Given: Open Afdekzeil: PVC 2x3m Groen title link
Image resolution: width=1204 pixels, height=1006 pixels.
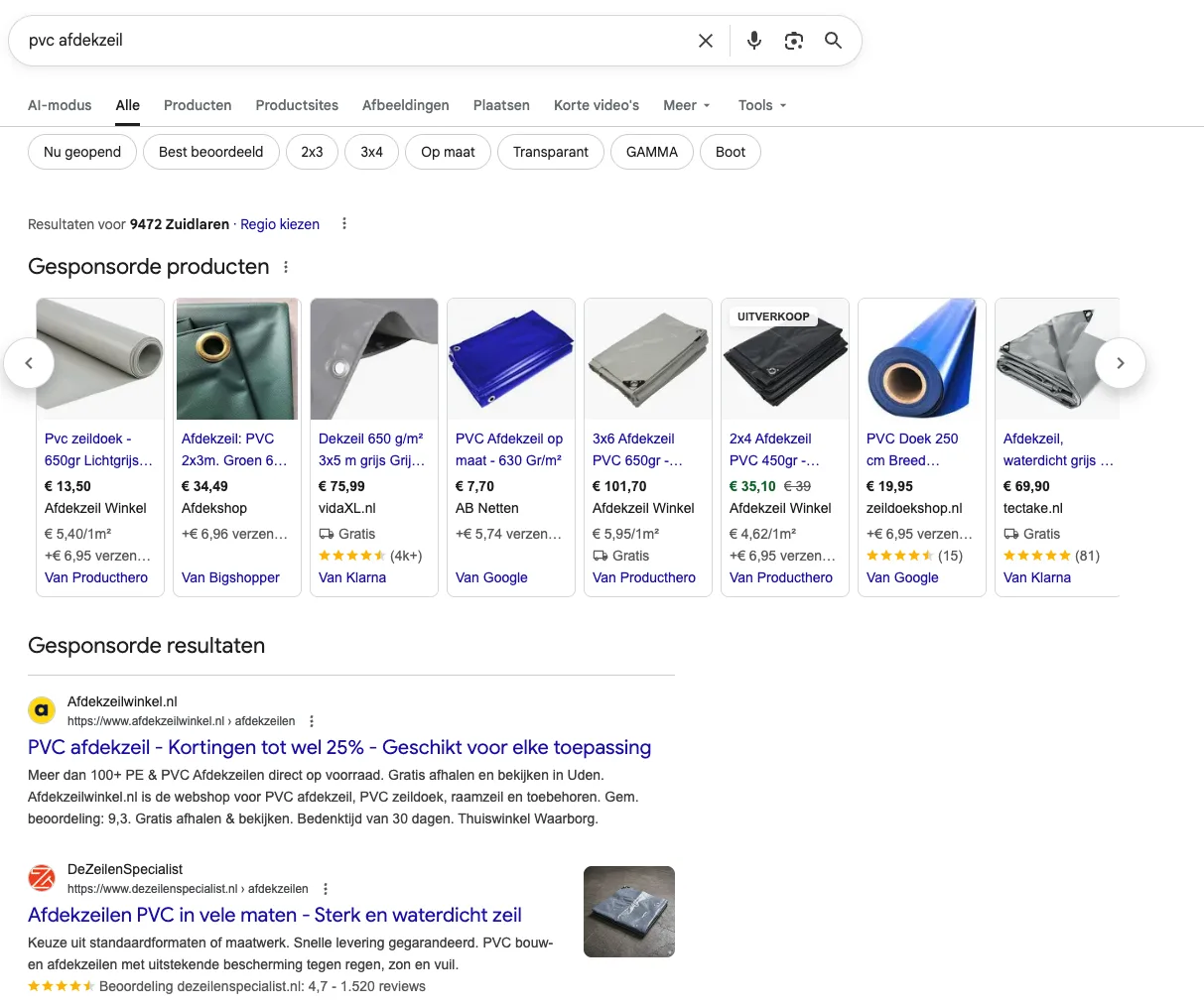Looking at the screenshot, I should click(234, 449).
